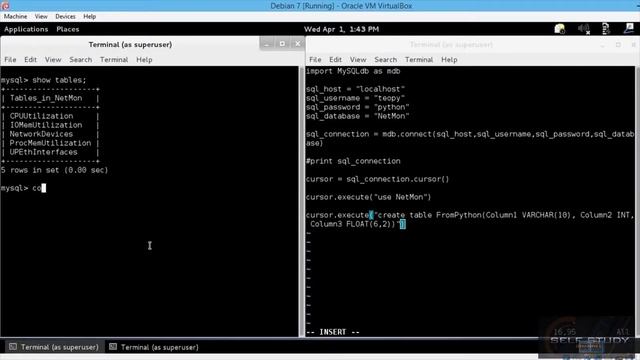Open Edit menu in left terminal
The height and width of the screenshot is (360, 640).
coord(30,60)
